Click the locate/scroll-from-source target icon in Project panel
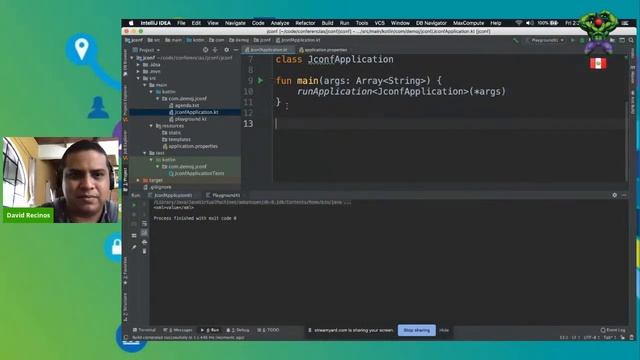 [205, 50]
